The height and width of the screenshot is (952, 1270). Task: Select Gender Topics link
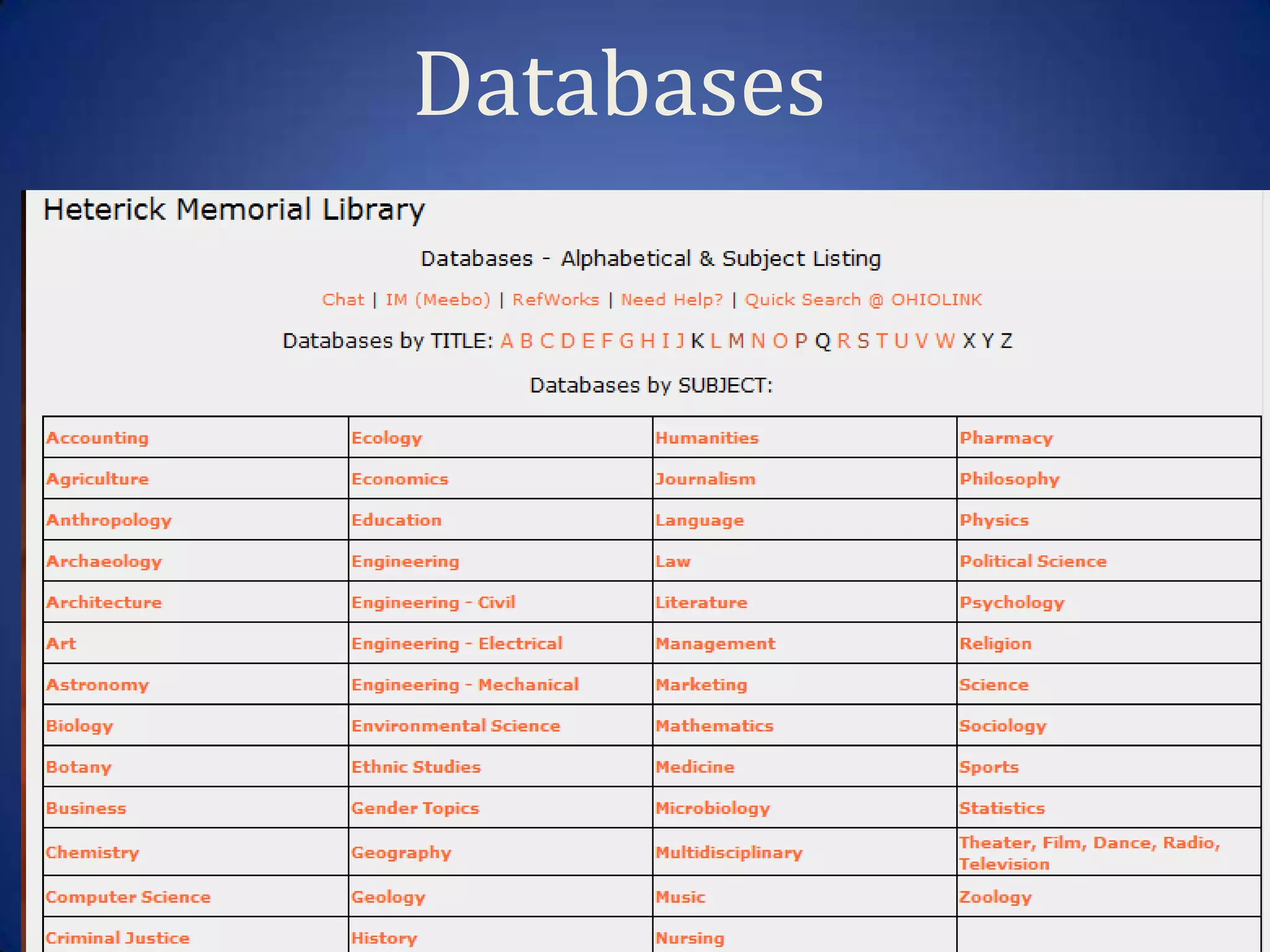[x=415, y=808]
